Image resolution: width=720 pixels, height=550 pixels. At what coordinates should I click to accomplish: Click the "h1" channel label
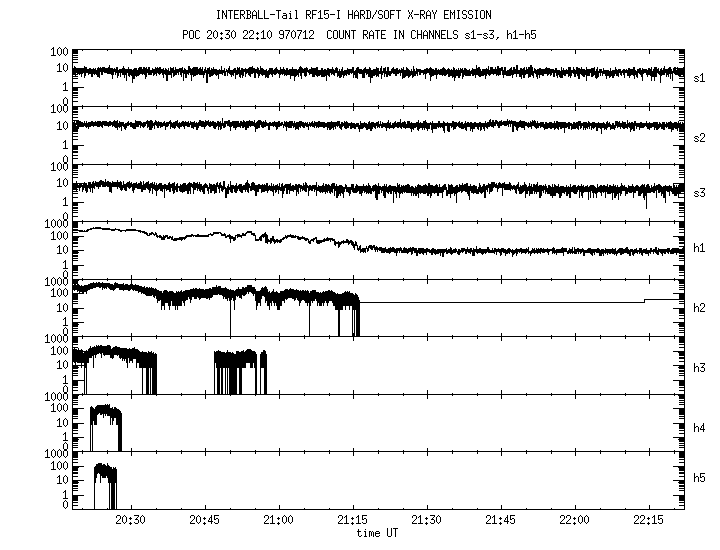(x=699, y=248)
